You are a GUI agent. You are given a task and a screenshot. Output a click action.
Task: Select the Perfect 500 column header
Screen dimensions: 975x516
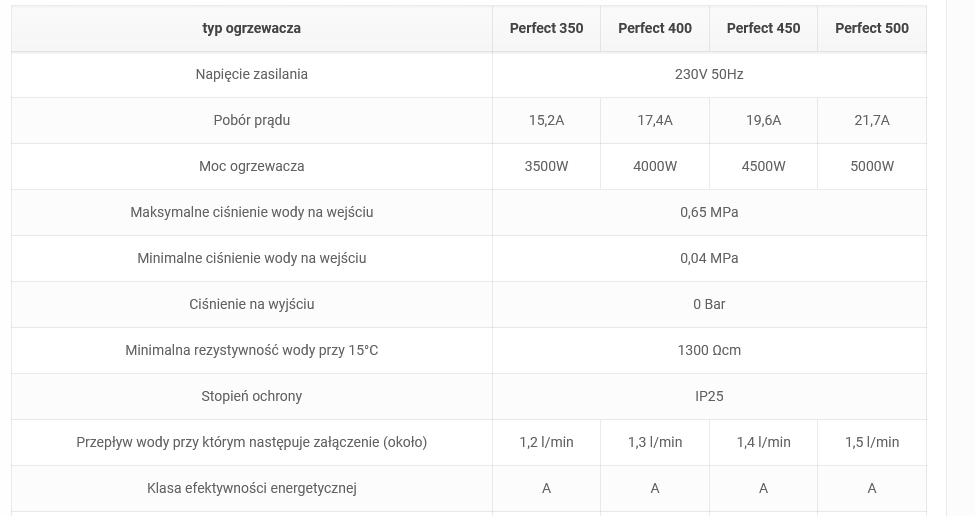pos(872,29)
